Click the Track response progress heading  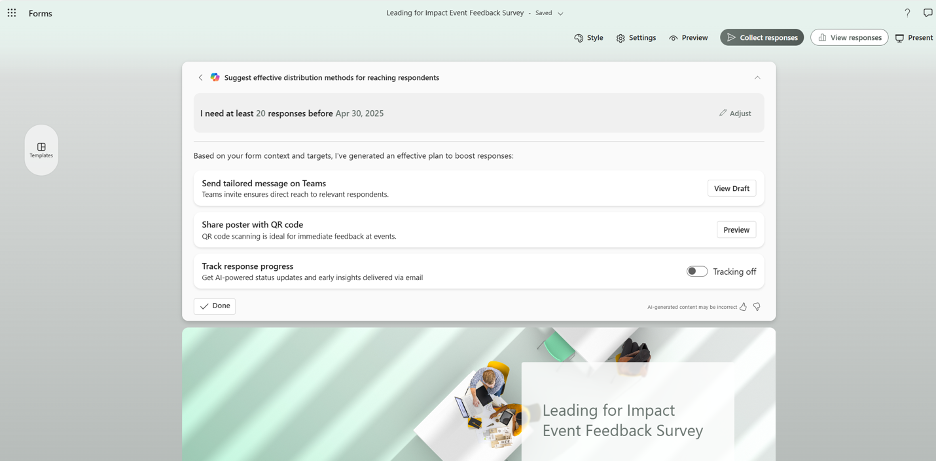(248, 266)
